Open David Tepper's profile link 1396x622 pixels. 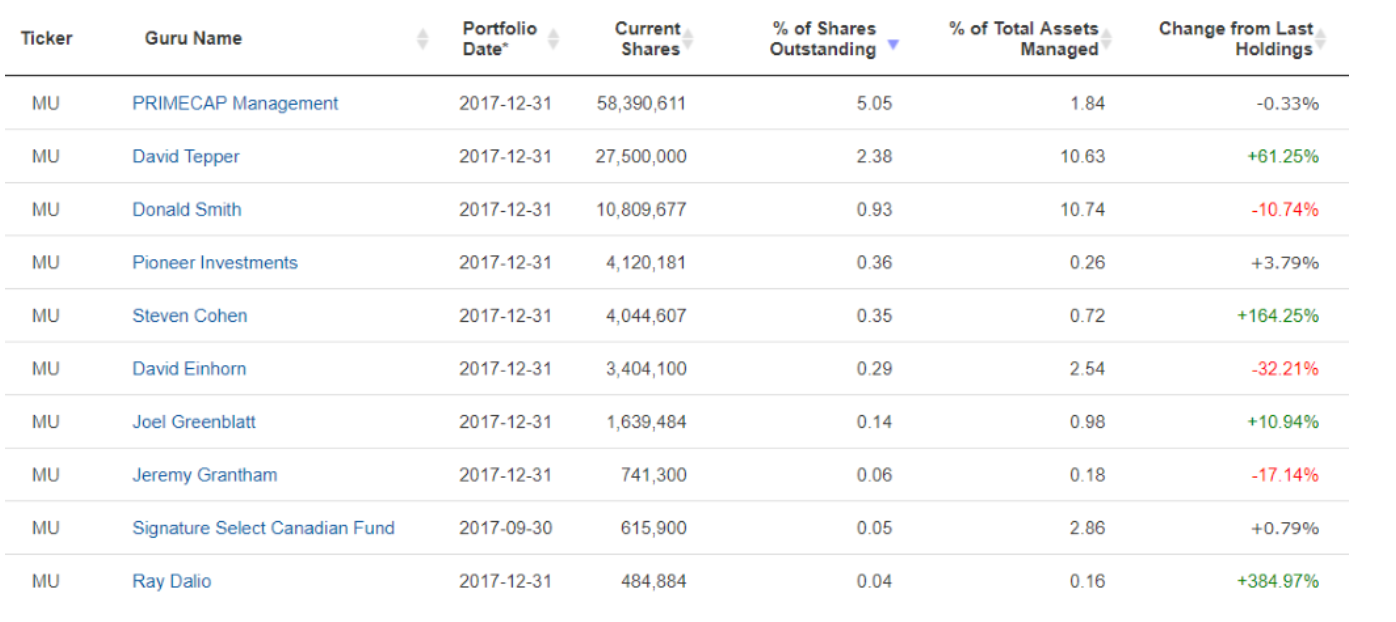pos(186,156)
